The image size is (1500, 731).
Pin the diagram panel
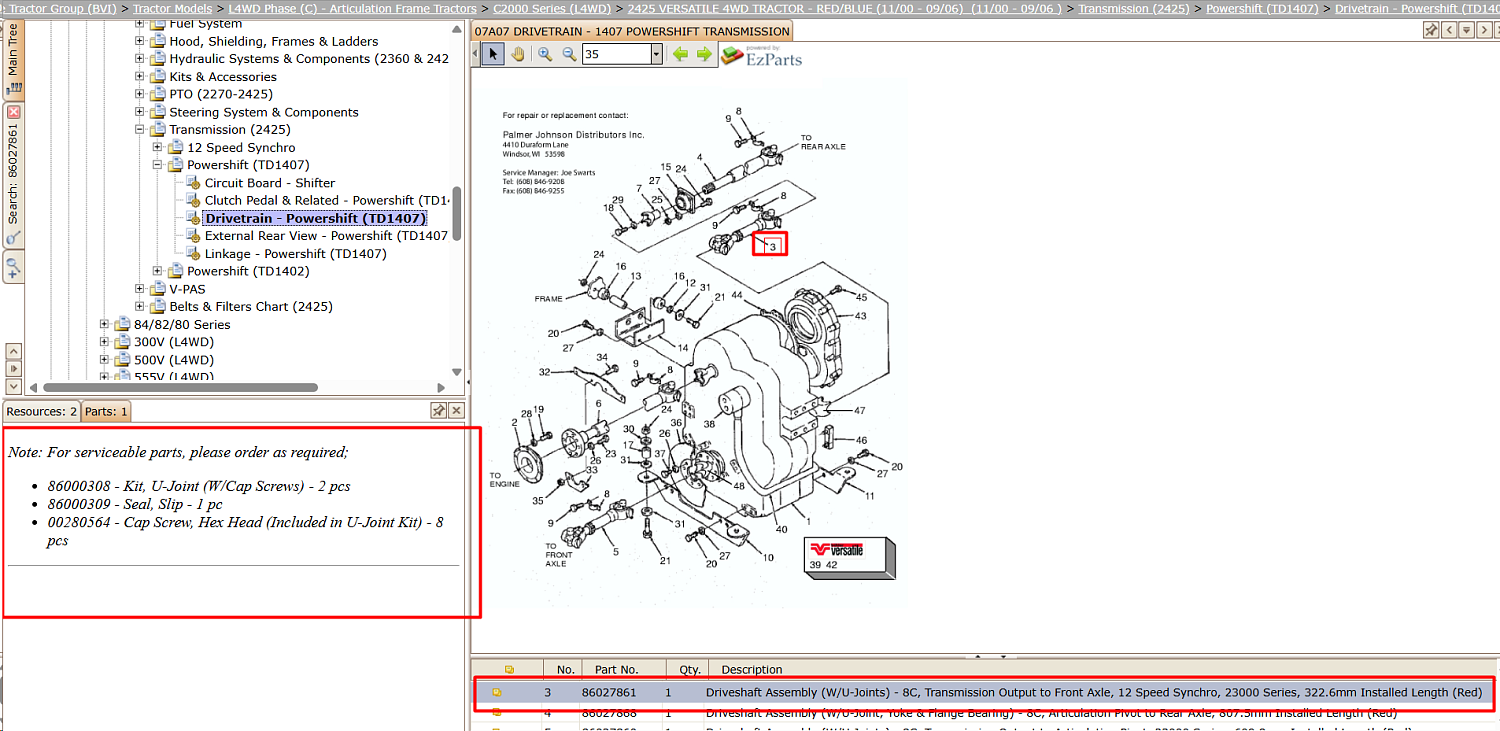(x=1433, y=31)
